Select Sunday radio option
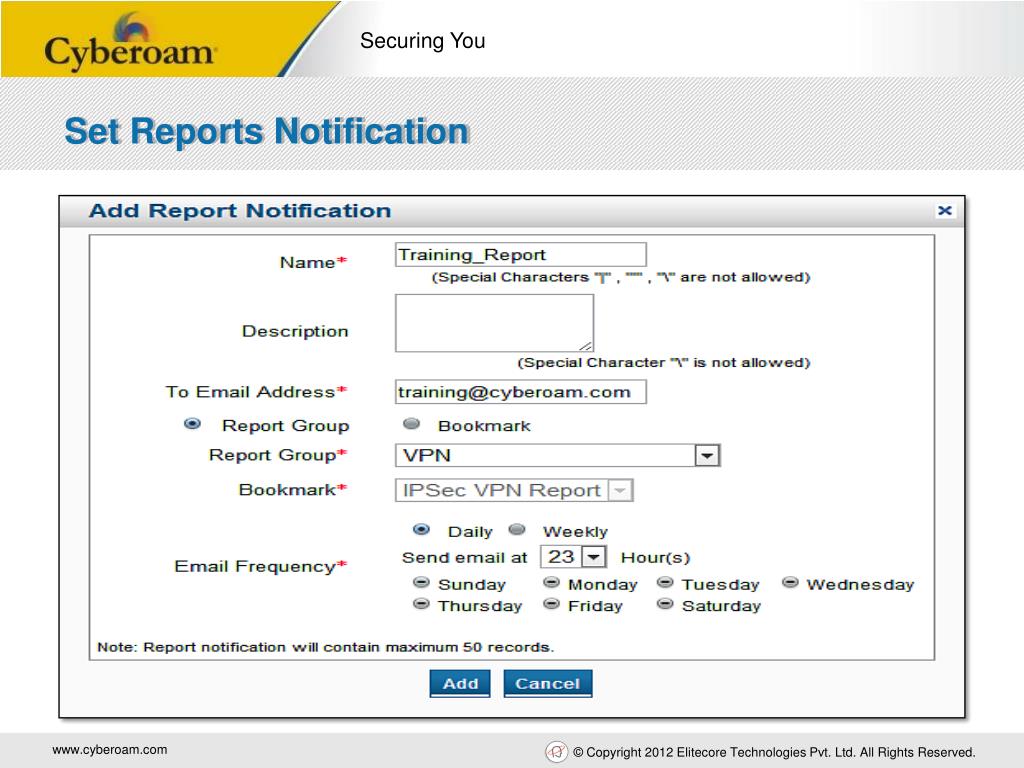The height and width of the screenshot is (768, 1024). tap(421, 583)
